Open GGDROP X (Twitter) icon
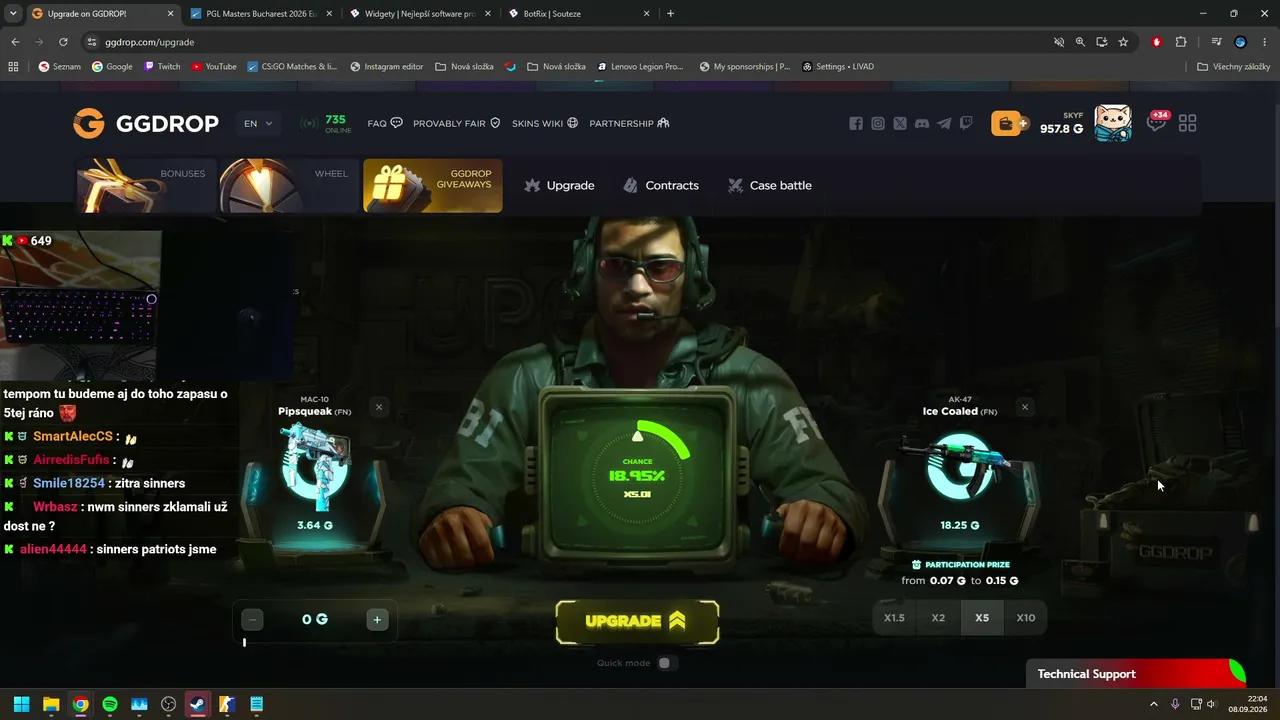Screen dimensions: 1280x720 pos(900,123)
